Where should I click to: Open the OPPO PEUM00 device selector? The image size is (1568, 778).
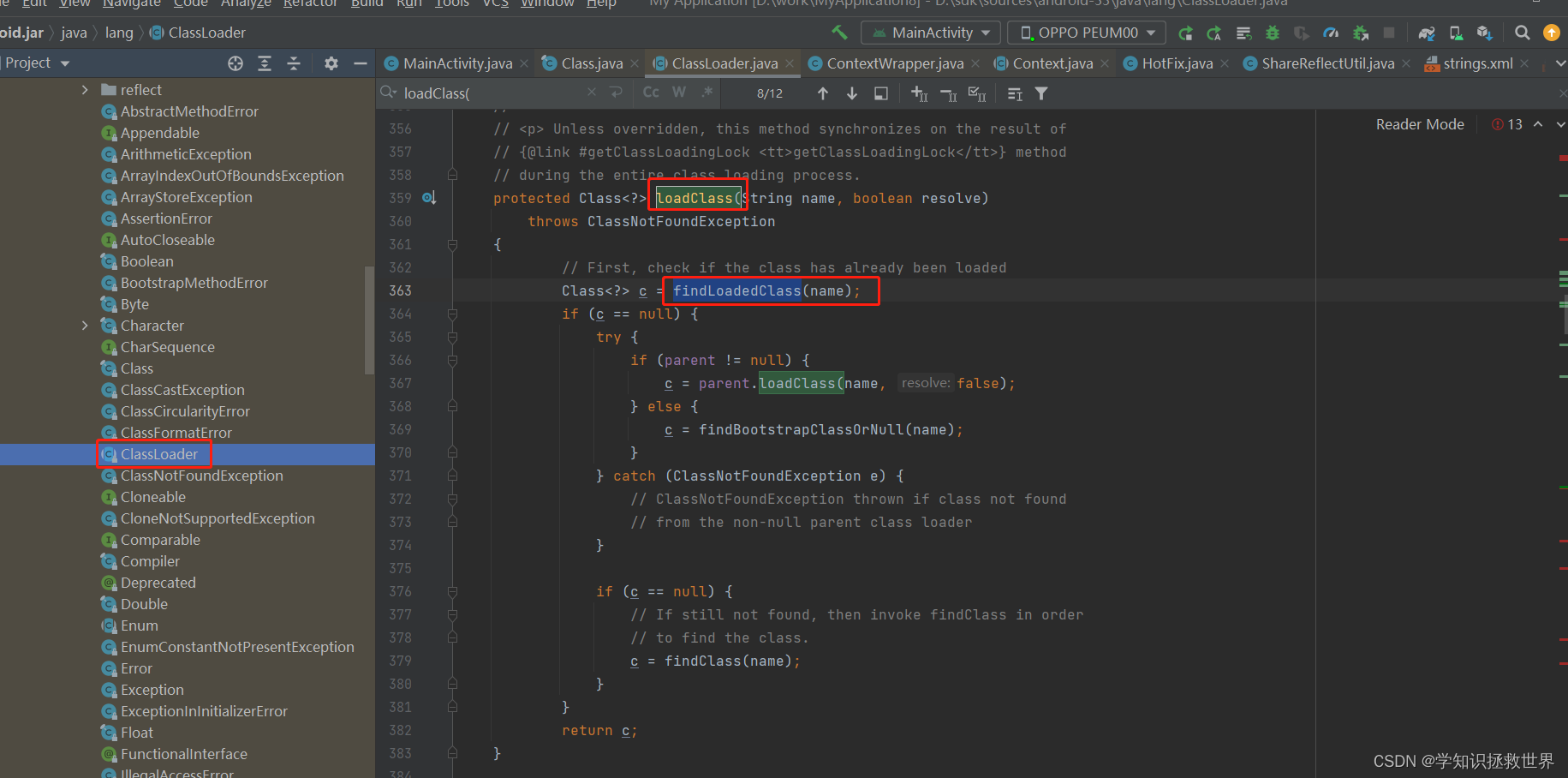pos(1086,32)
